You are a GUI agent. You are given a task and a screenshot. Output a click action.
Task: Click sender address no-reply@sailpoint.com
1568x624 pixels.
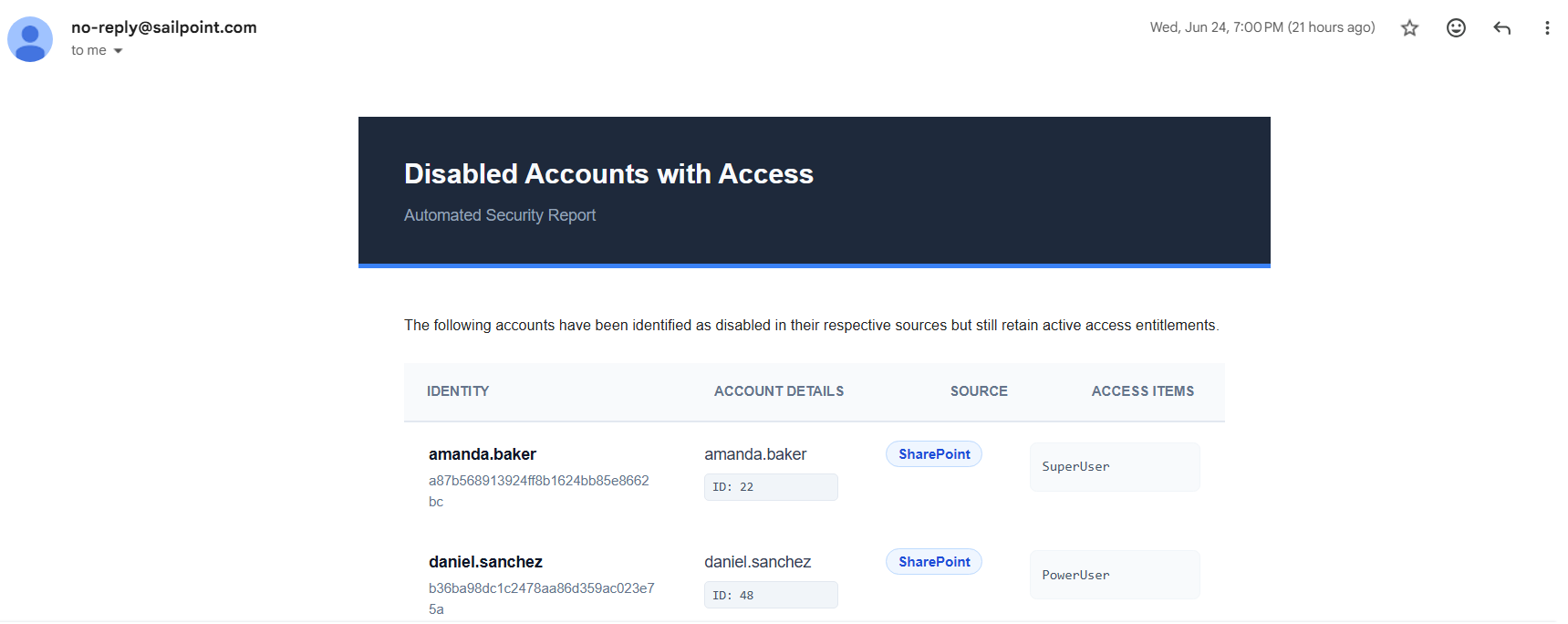point(164,27)
